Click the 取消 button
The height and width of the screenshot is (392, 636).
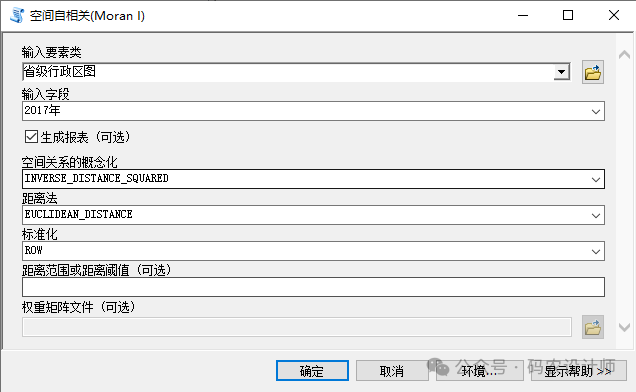click(392, 370)
